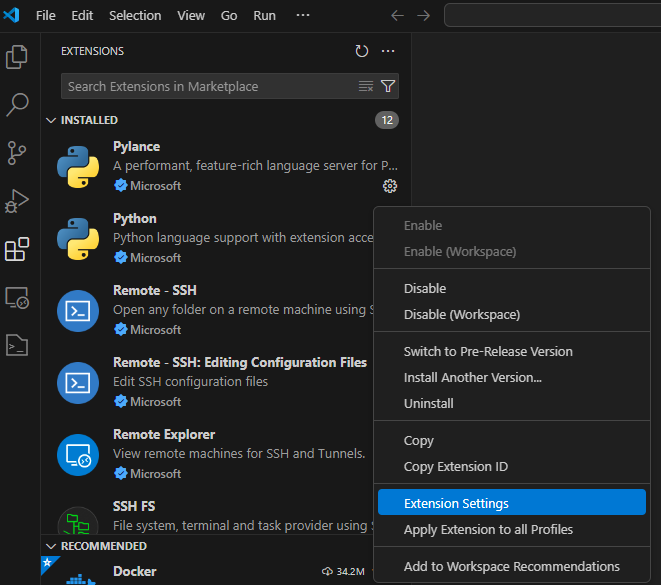Open the File menu

(x=46, y=16)
